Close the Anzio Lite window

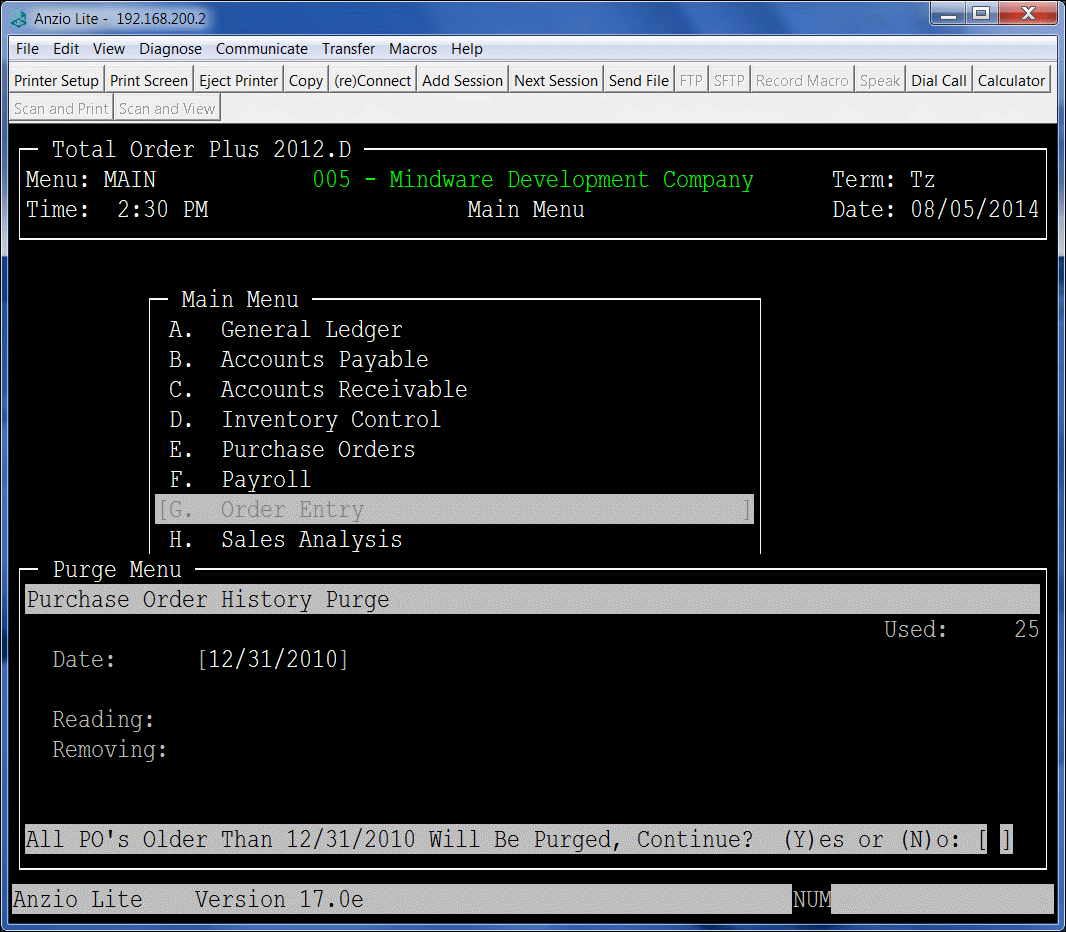[x=1029, y=14]
